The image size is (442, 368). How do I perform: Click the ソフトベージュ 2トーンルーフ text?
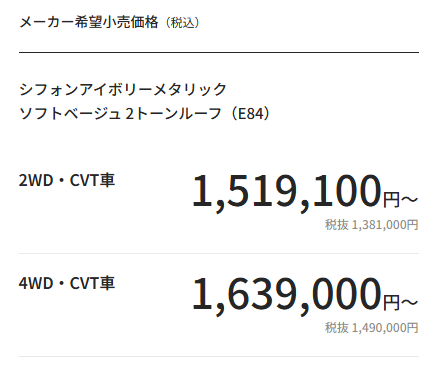pyautogui.click(x=120, y=114)
